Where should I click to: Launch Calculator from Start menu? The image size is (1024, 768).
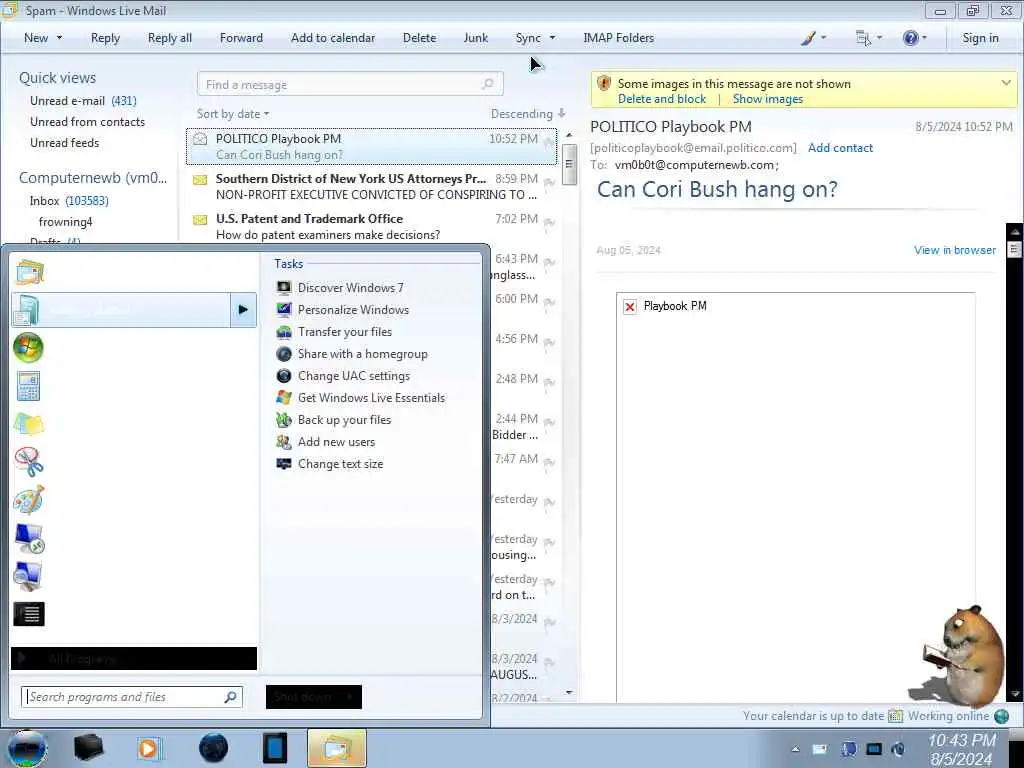[28, 385]
